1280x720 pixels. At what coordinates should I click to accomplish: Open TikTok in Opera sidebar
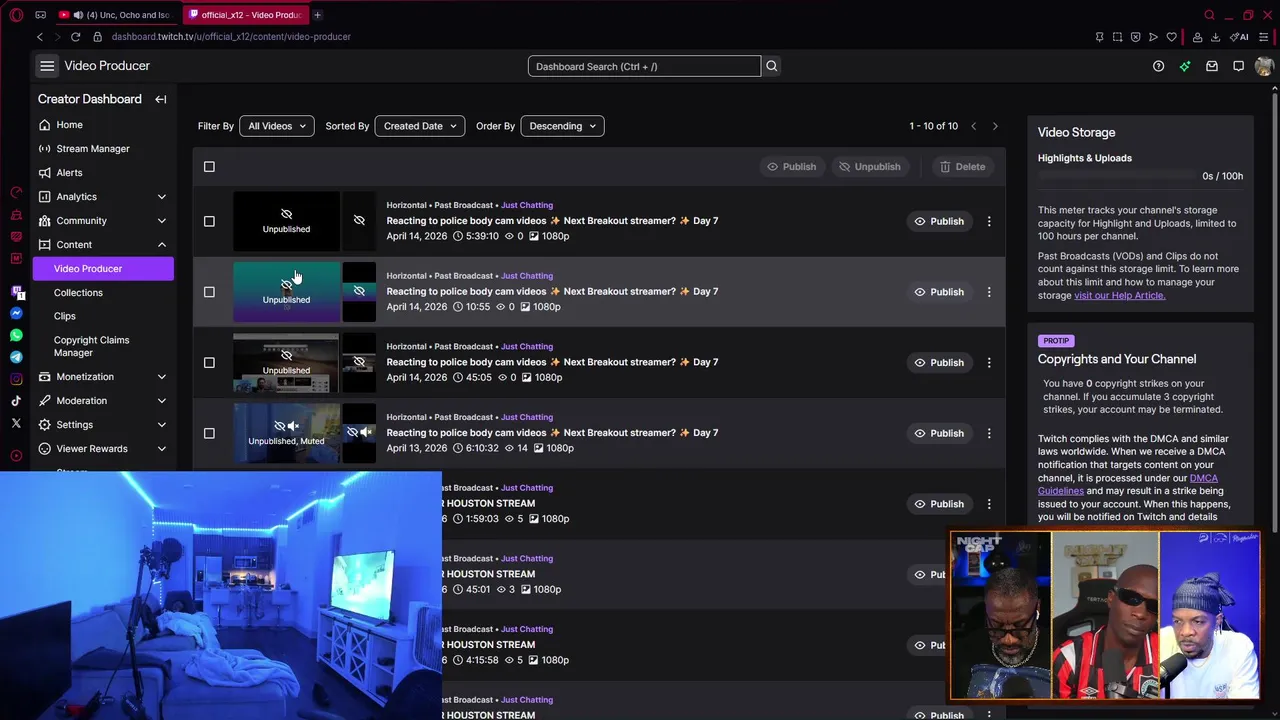16,401
